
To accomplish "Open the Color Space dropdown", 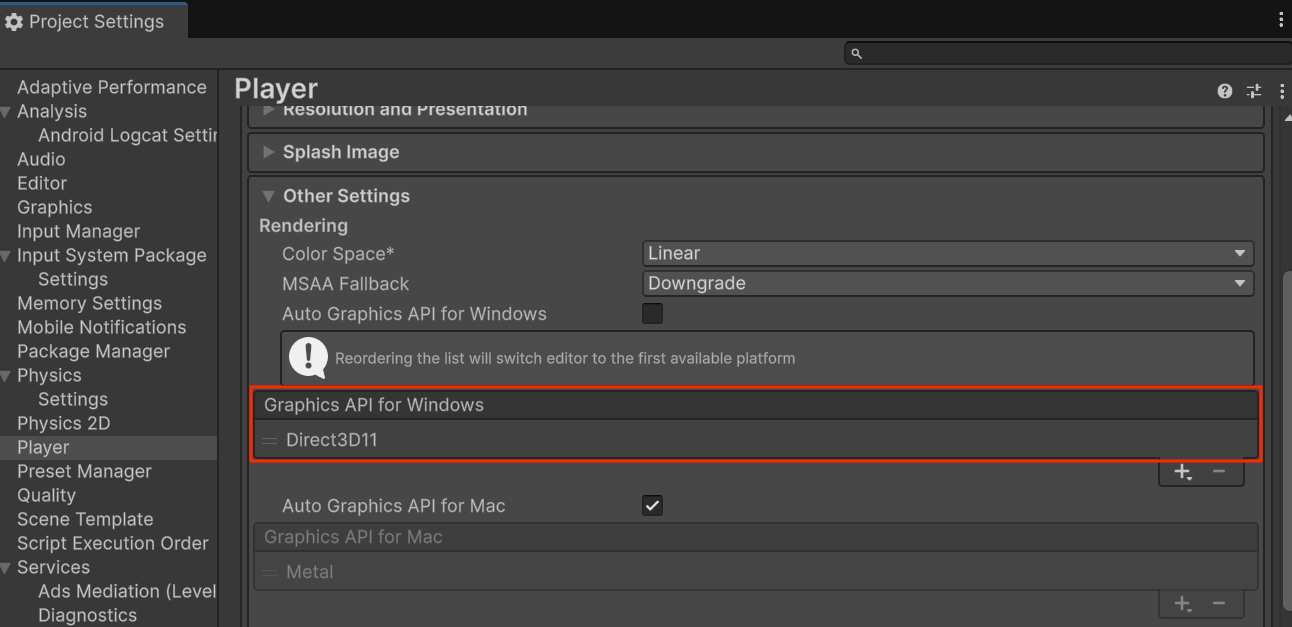I will tap(947, 253).
